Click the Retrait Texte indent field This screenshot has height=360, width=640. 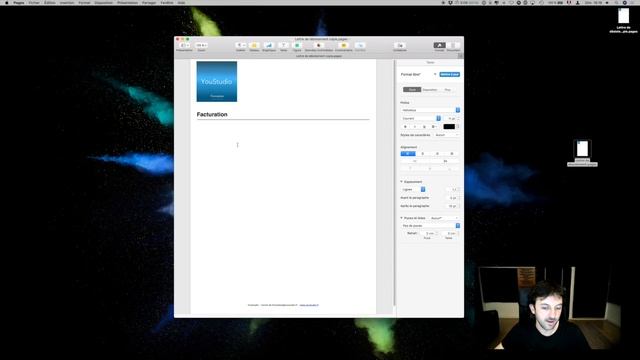(x=450, y=233)
